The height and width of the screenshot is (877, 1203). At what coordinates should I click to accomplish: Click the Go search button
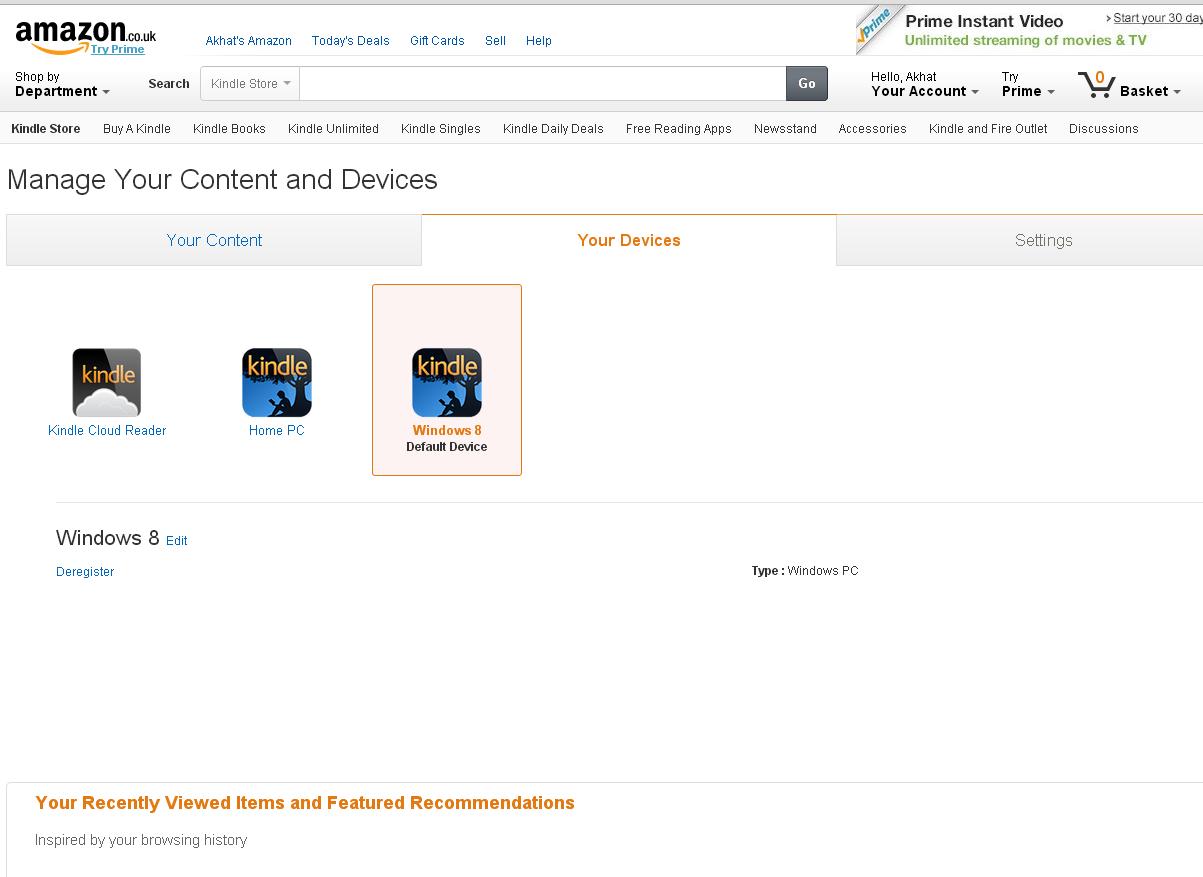point(807,84)
